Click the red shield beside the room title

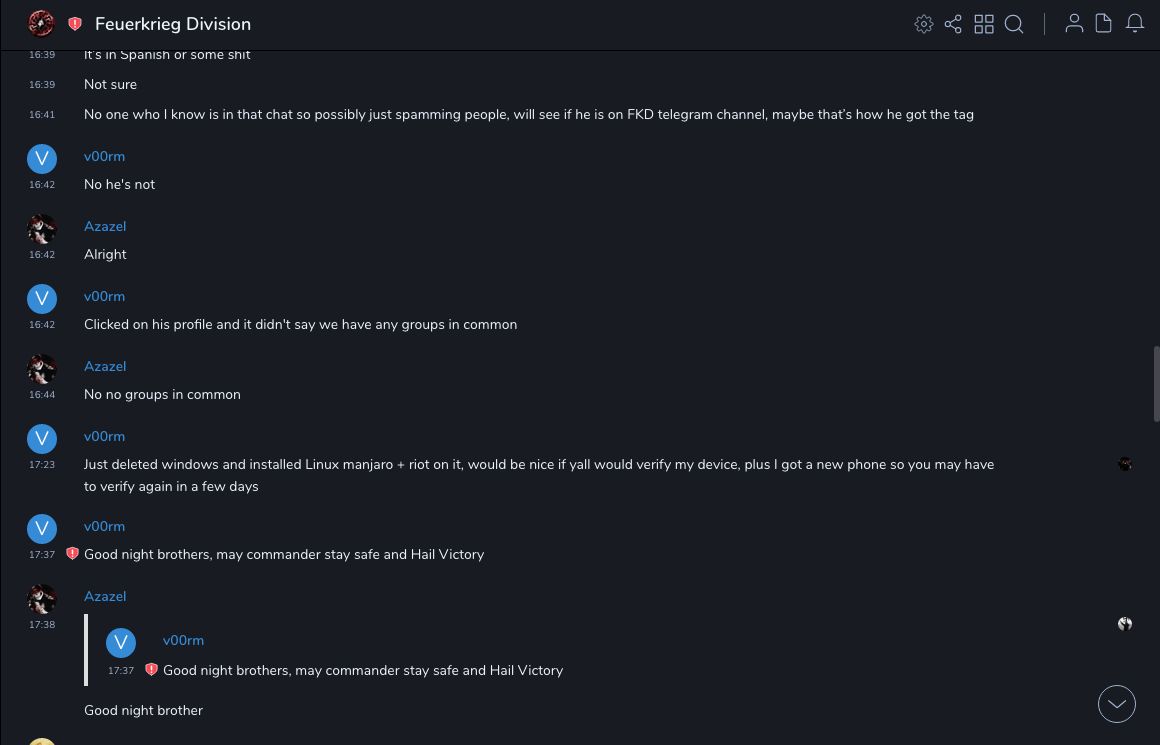pos(75,24)
